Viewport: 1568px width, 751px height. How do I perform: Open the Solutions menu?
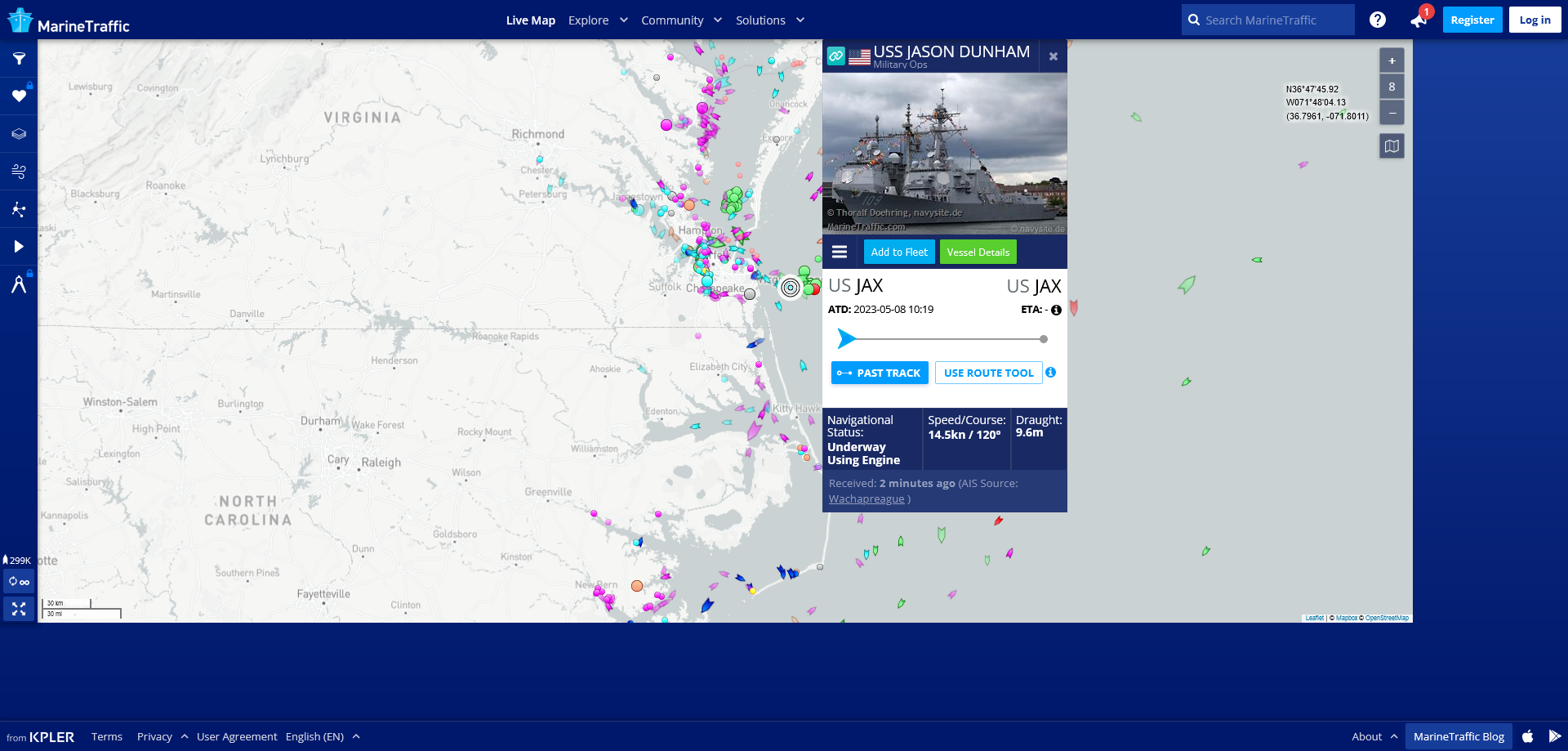click(x=760, y=20)
